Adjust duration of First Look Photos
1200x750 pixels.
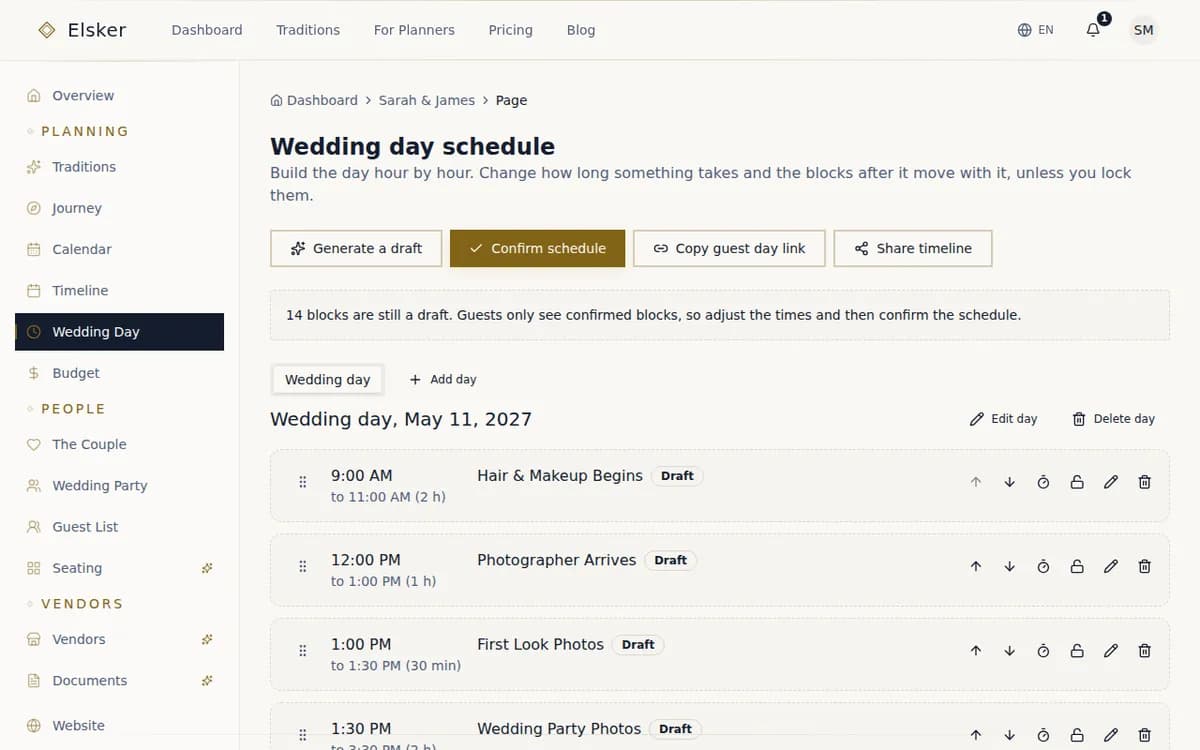tap(1043, 650)
